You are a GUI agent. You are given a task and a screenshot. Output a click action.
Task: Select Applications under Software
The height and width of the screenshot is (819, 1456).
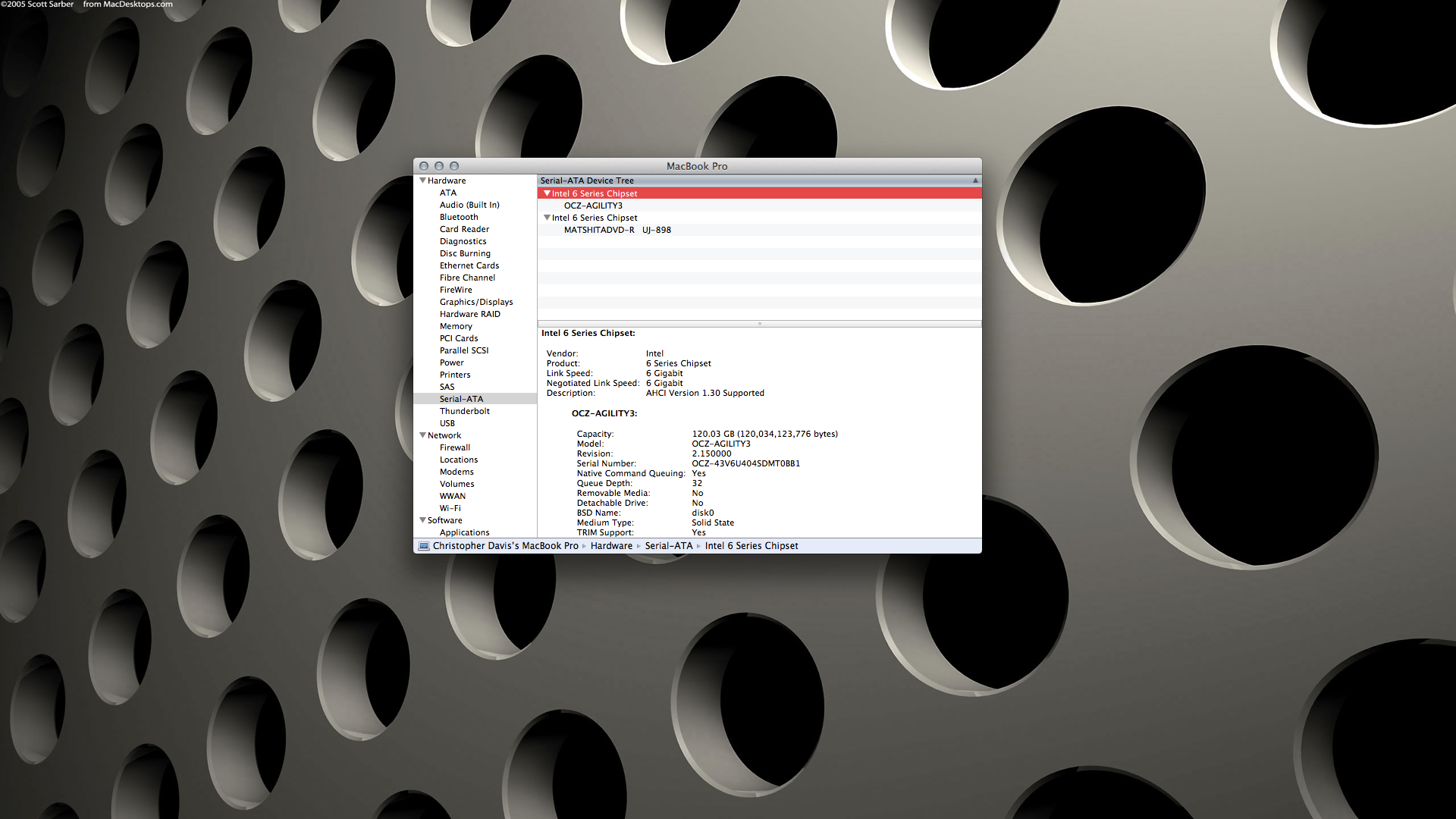tap(464, 532)
